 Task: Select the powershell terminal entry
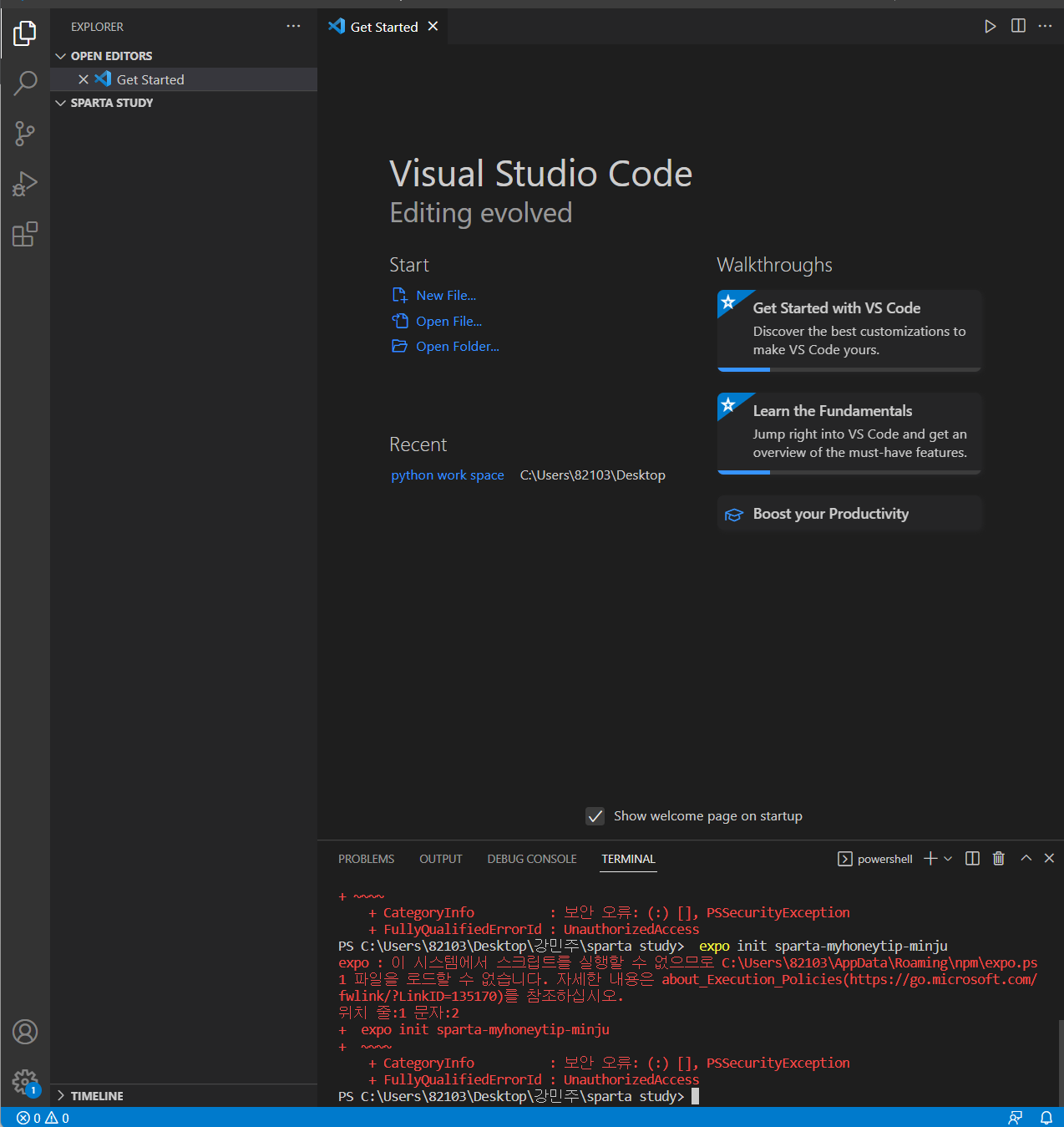875,859
